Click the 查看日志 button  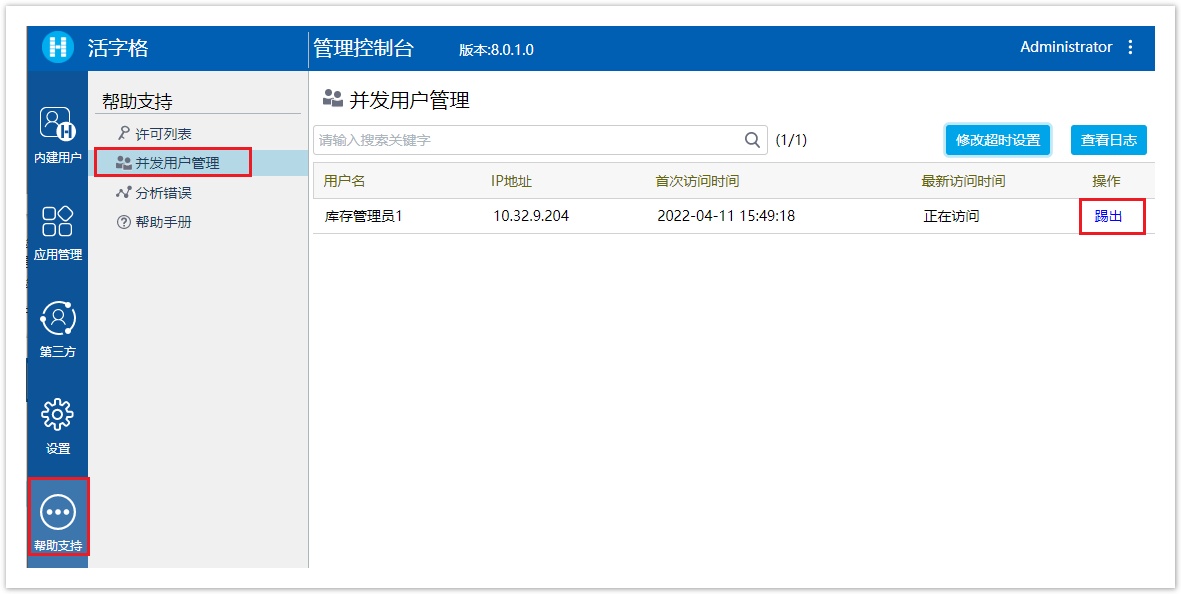point(1108,140)
